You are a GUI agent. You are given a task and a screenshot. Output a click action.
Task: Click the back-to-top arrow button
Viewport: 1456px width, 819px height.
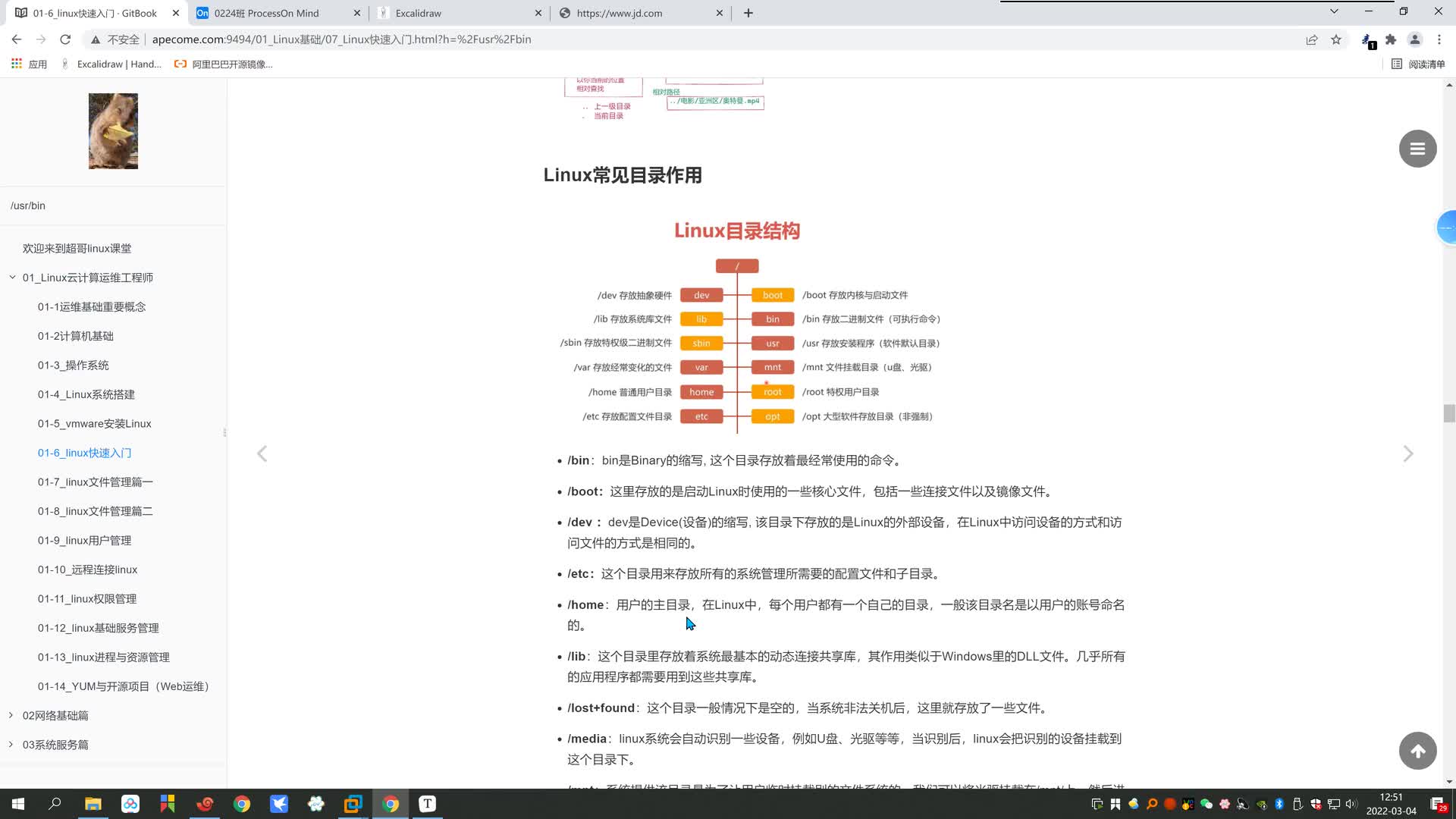click(x=1417, y=751)
